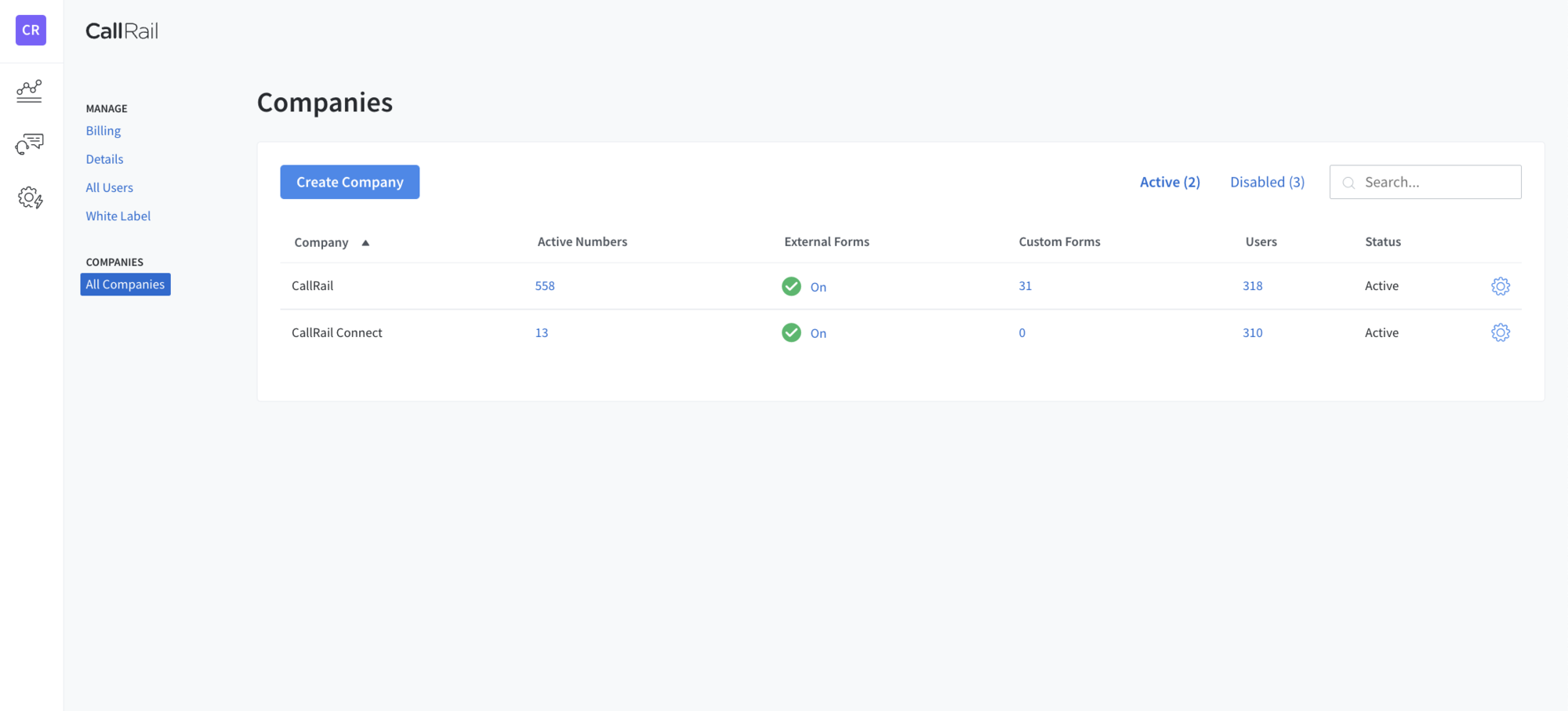Image resolution: width=1568 pixels, height=711 pixels.
Task: Click the green checkmark on CallRail's External Forms
Action: point(790,286)
